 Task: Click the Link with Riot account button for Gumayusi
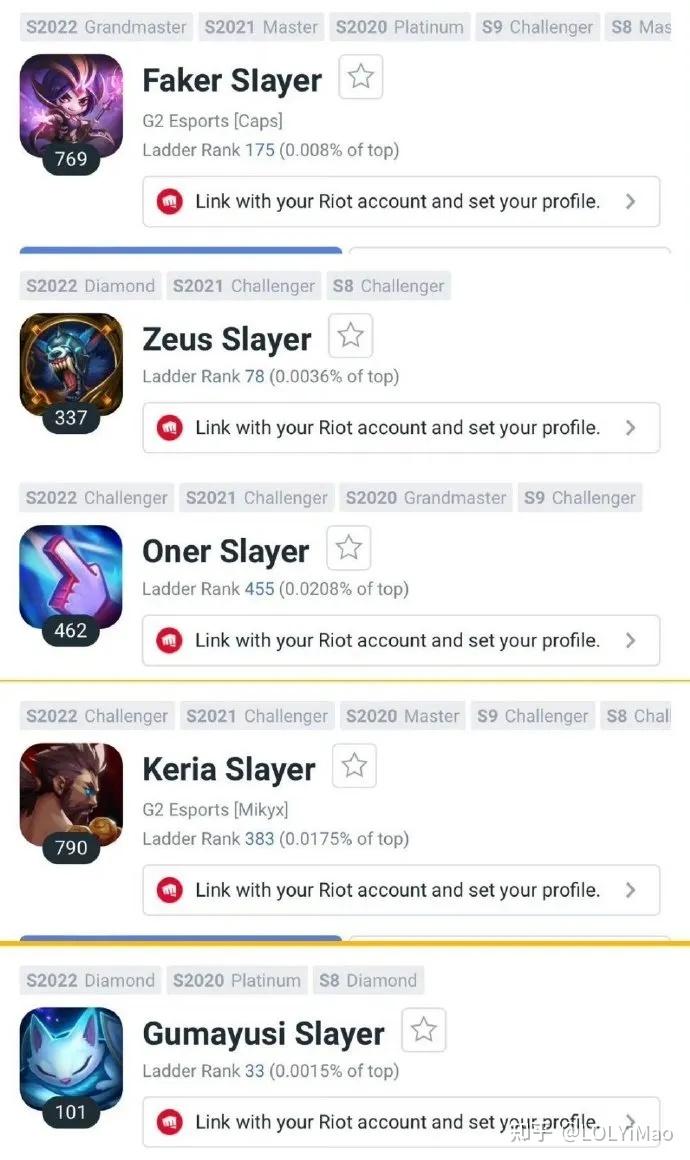point(401,1122)
